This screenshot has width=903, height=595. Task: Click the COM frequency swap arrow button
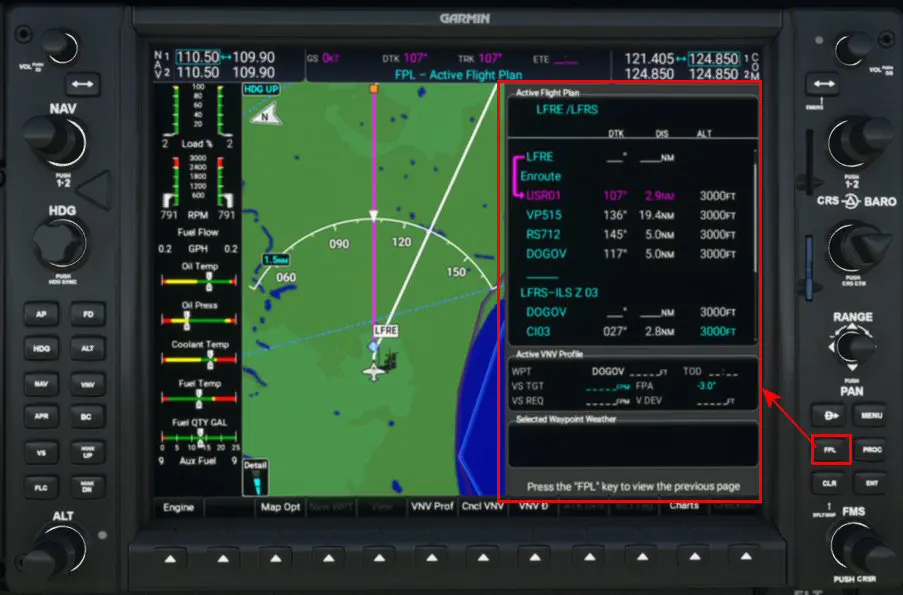(823, 84)
